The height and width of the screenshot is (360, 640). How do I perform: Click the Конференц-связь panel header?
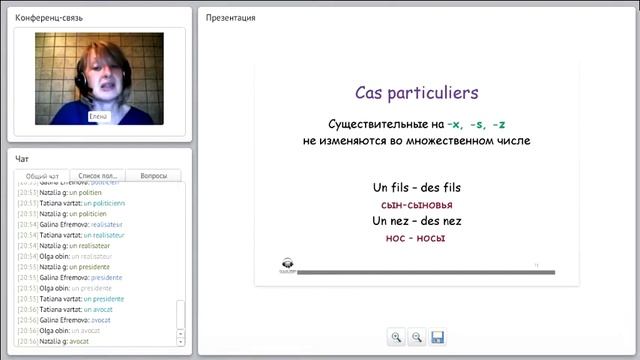[49, 18]
